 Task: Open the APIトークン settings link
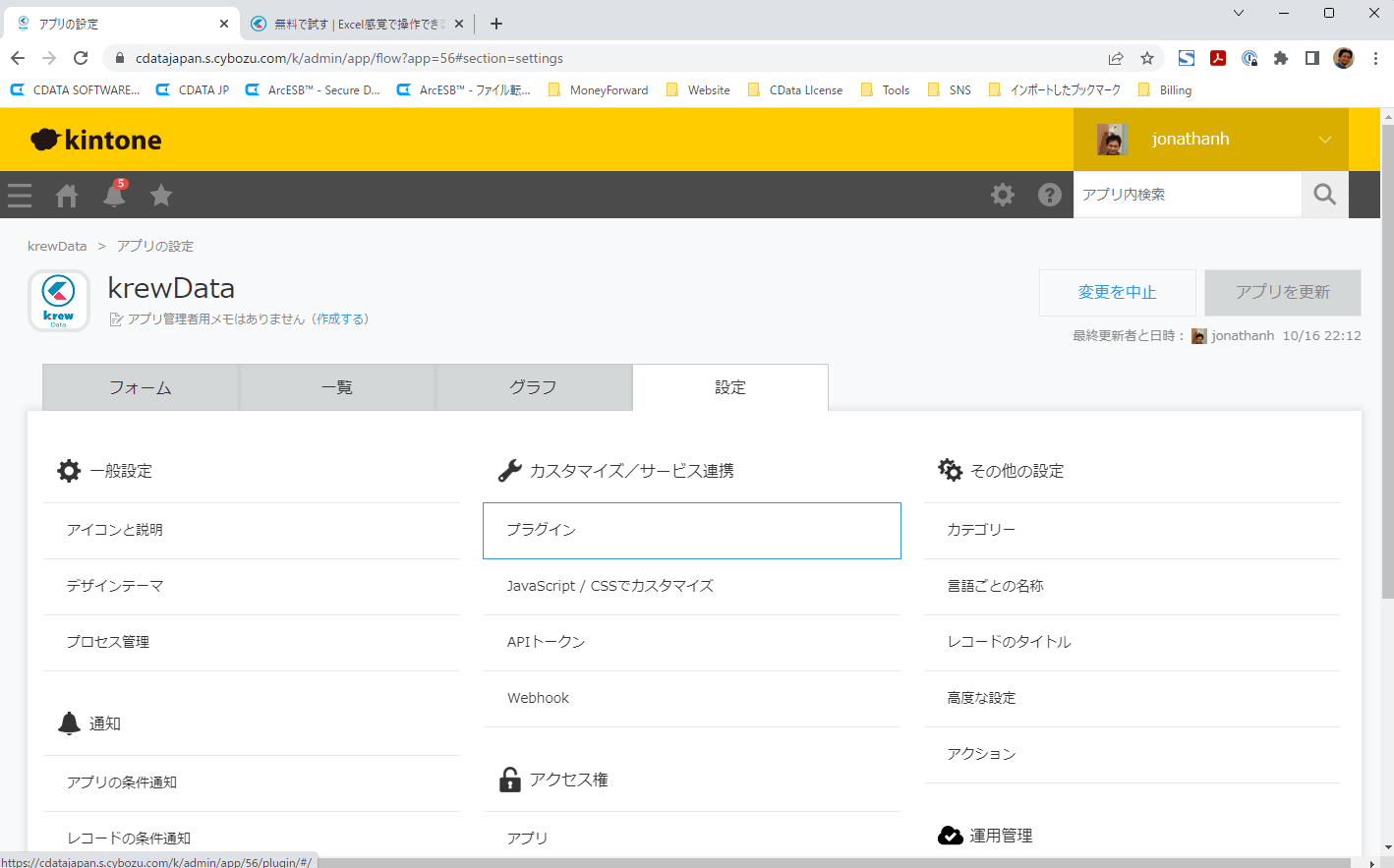point(546,642)
